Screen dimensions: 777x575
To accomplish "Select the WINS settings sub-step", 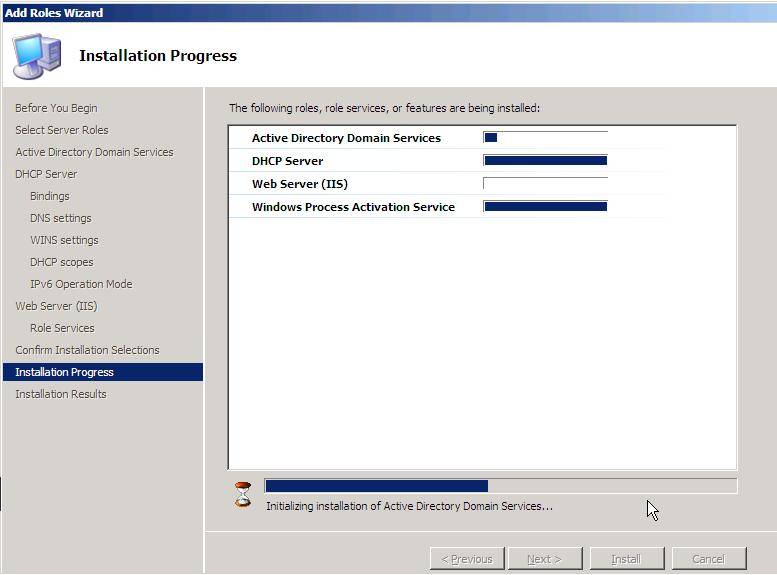I will point(64,240).
